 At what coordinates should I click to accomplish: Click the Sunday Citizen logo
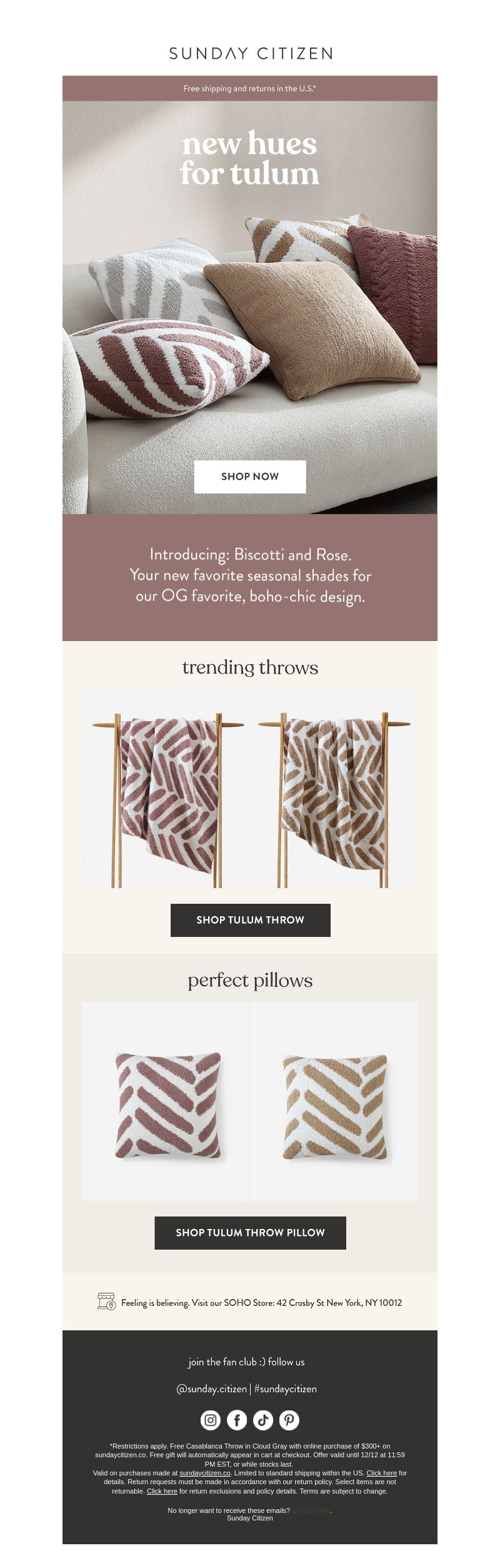[x=251, y=53]
